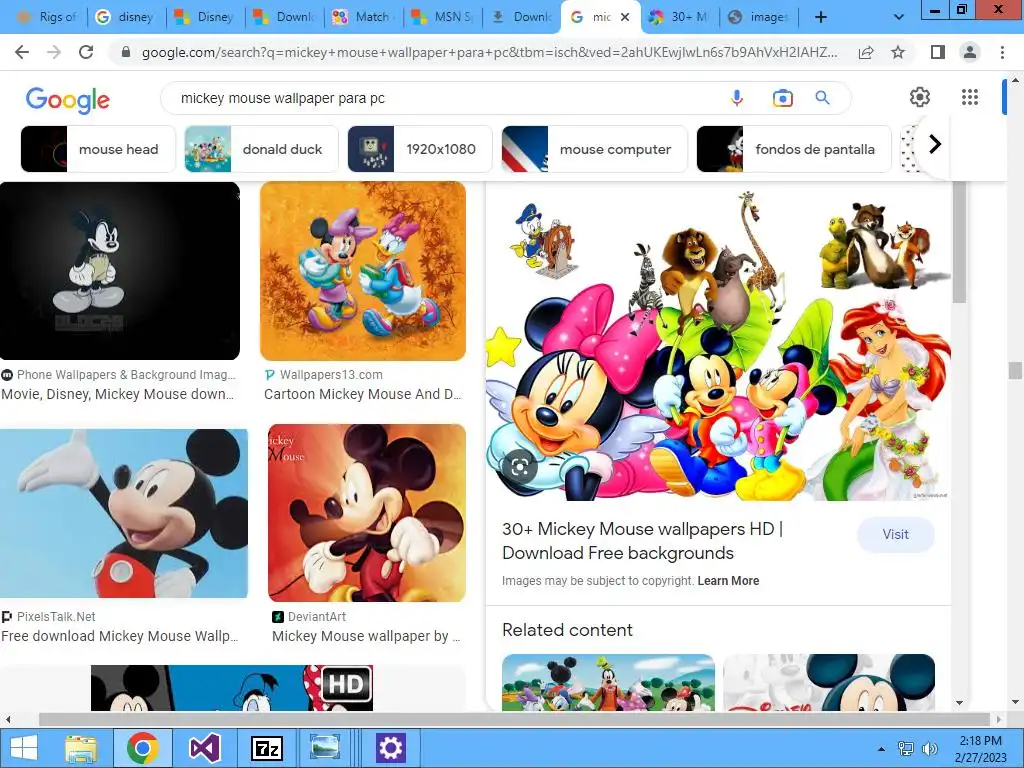The width and height of the screenshot is (1024, 768).
Task: Close the active Google search tab
Action: click(x=625, y=17)
